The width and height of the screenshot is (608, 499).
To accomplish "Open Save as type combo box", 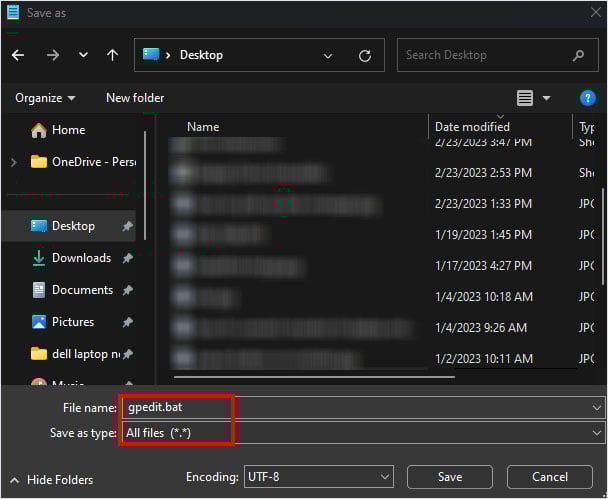I will [x=363, y=433].
